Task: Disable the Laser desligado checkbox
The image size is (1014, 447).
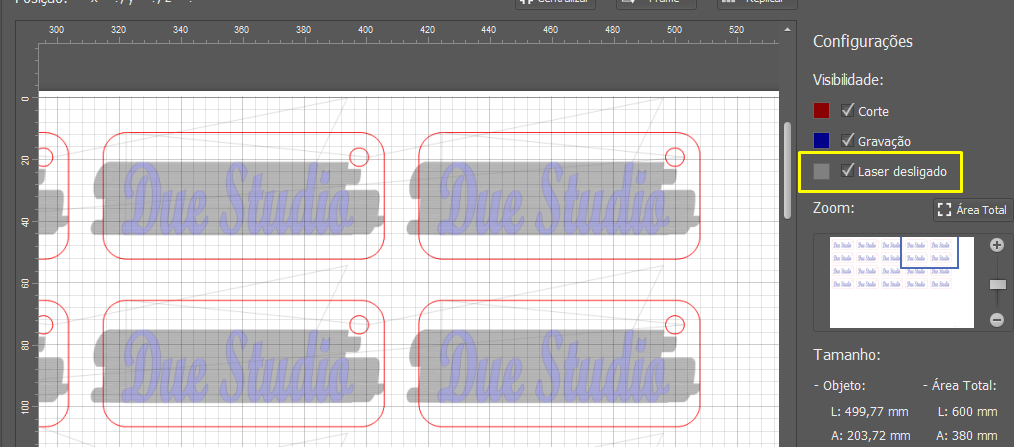Action: pos(847,171)
